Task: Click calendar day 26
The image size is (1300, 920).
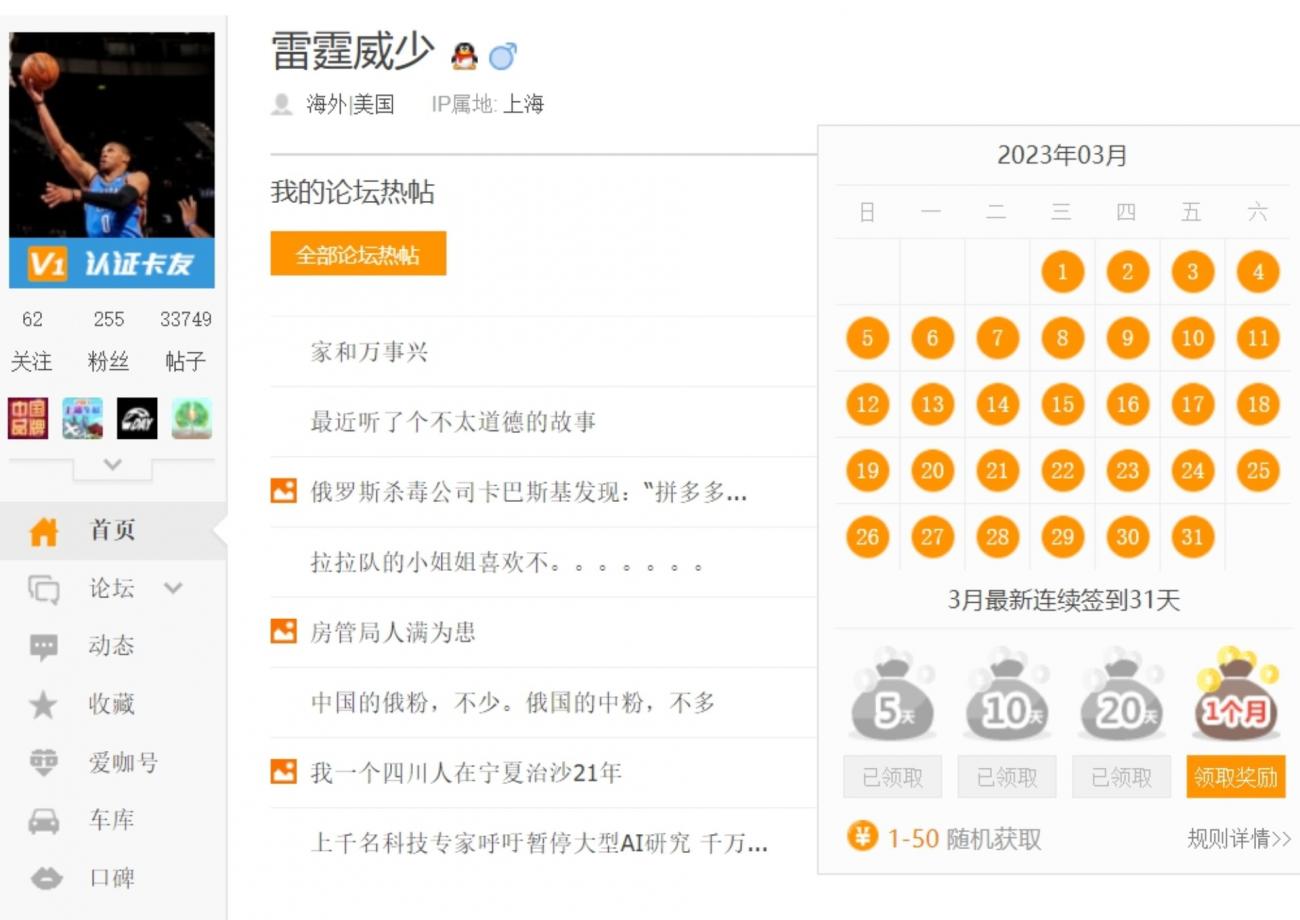Action: pyautogui.click(x=867, y=537)
